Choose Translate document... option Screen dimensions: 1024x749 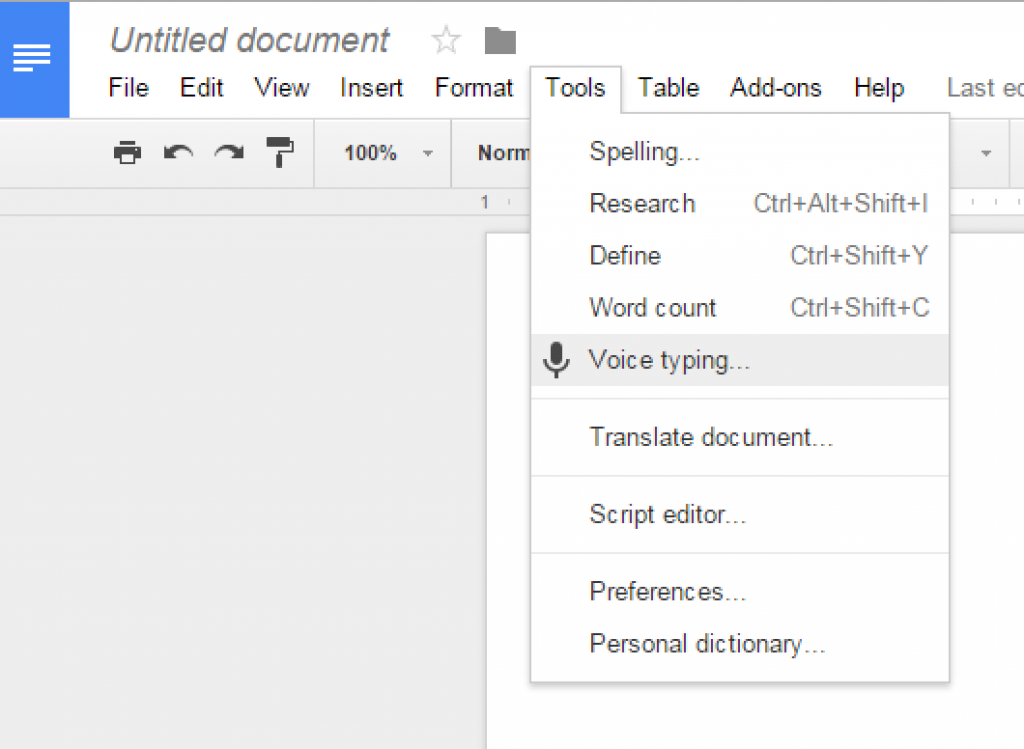711,437
